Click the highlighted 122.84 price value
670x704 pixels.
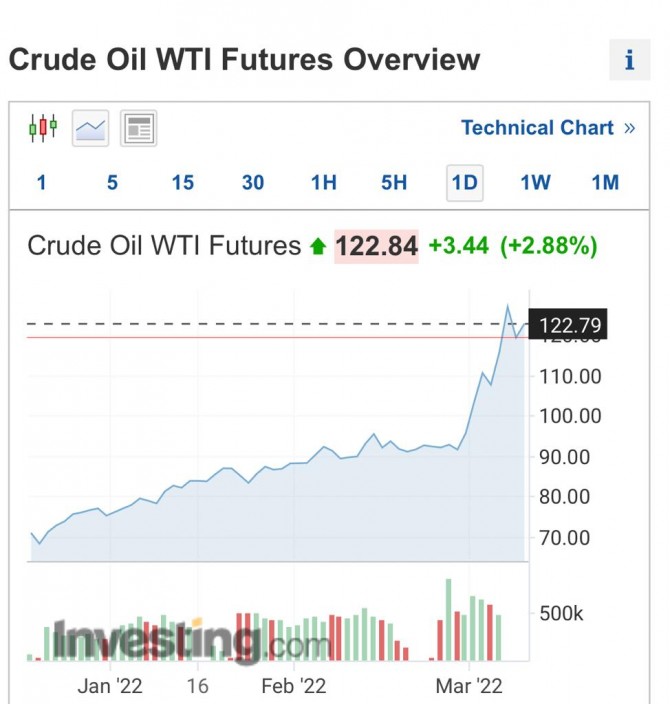(x=376, y=246)
